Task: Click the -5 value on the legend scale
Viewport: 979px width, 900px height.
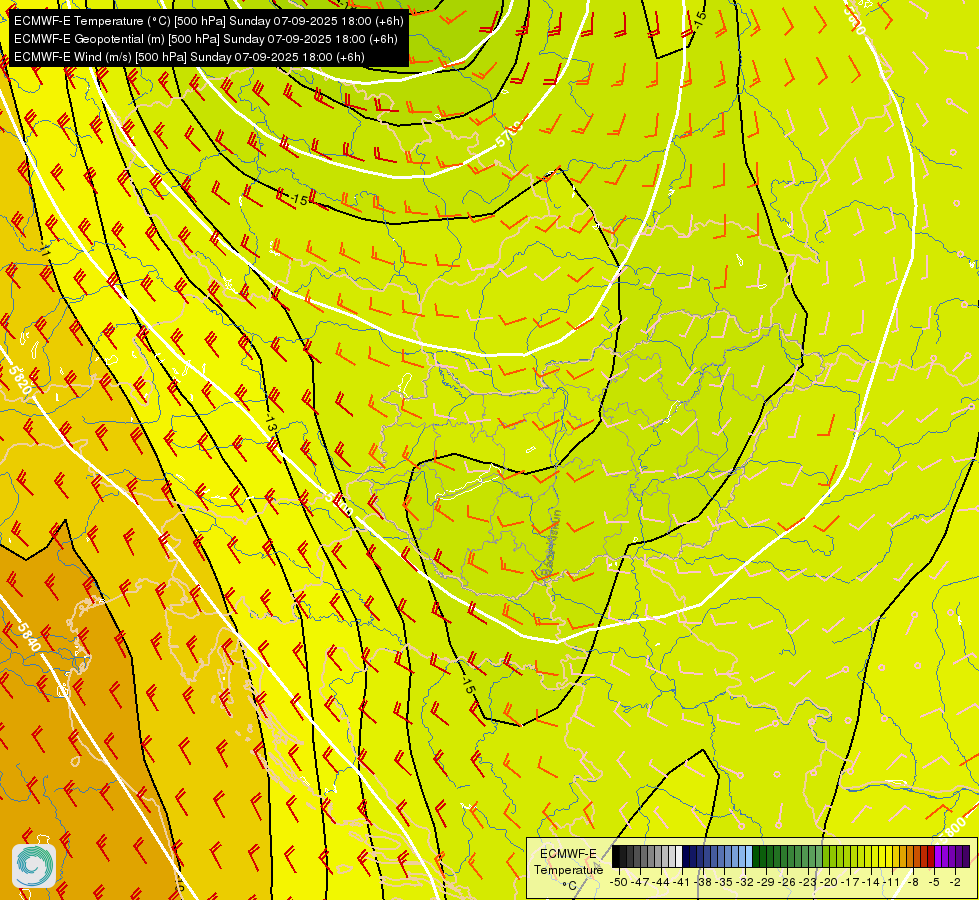Action: [x=934, y=883]
